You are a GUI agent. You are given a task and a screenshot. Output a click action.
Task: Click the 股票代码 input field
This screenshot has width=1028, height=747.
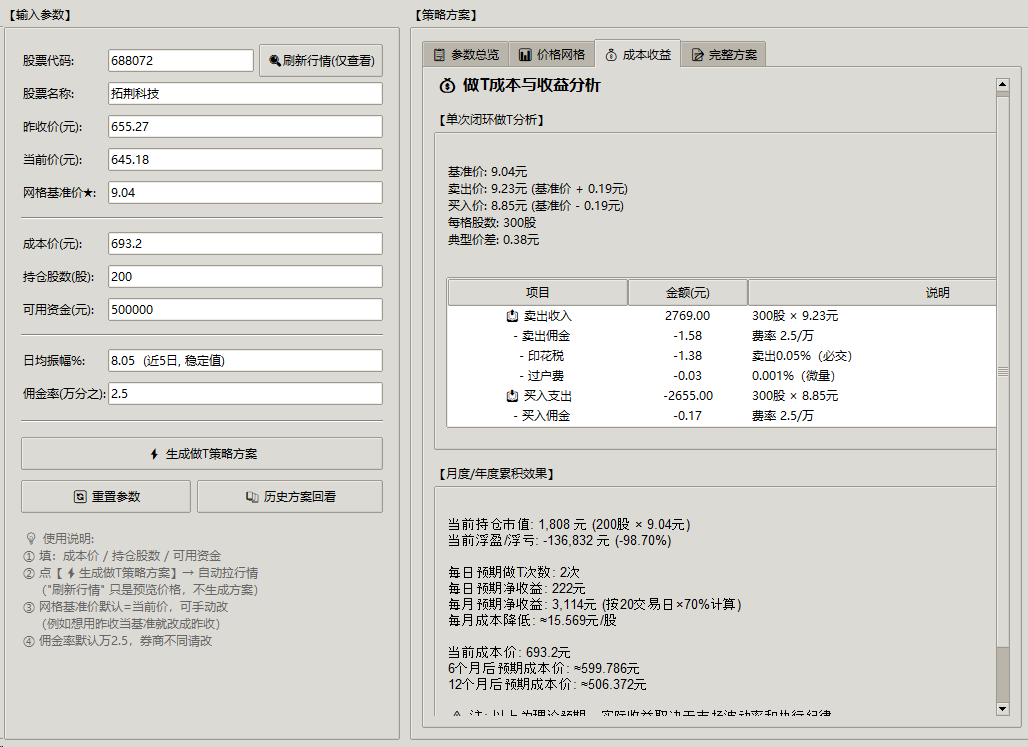coord(181,60)
